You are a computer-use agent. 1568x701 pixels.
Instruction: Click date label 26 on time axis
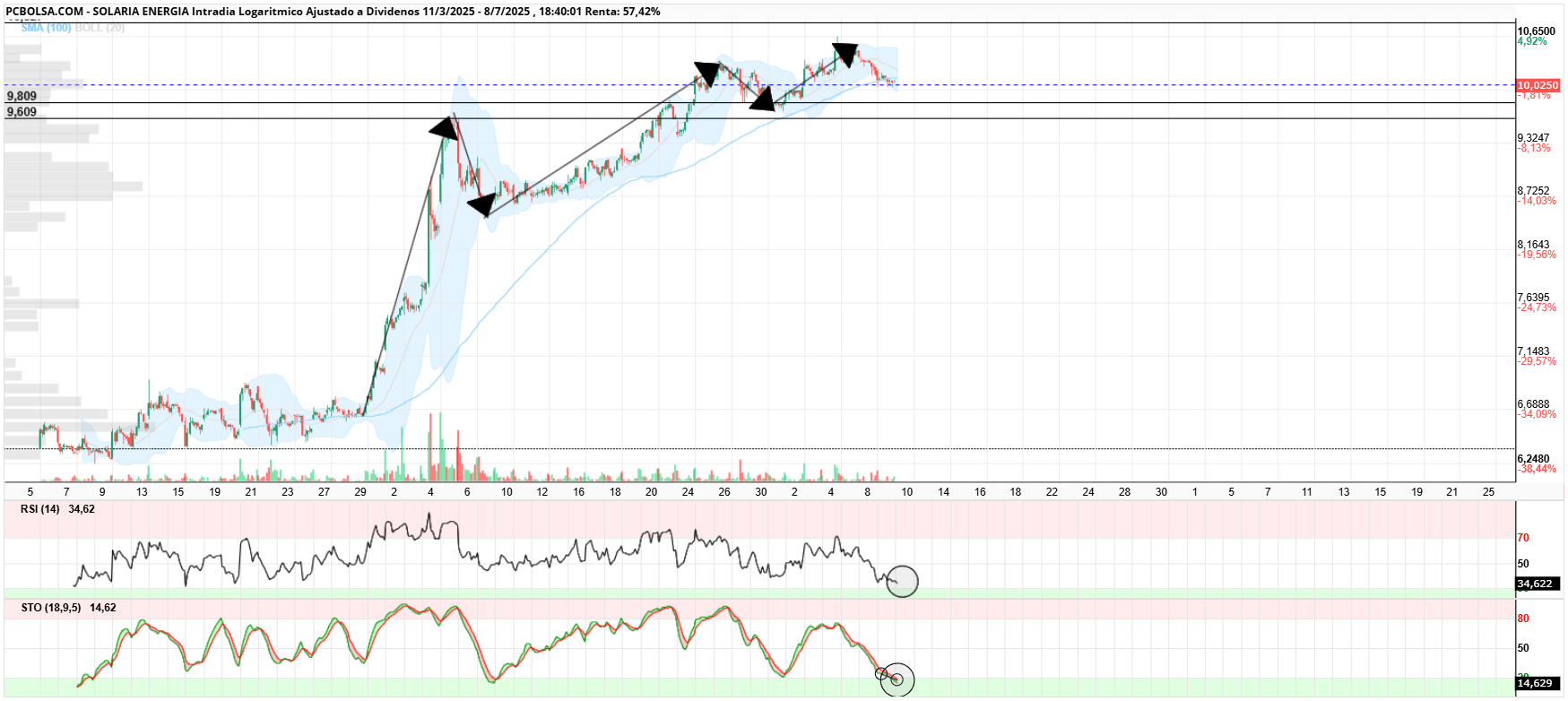(x=724, y=492)
